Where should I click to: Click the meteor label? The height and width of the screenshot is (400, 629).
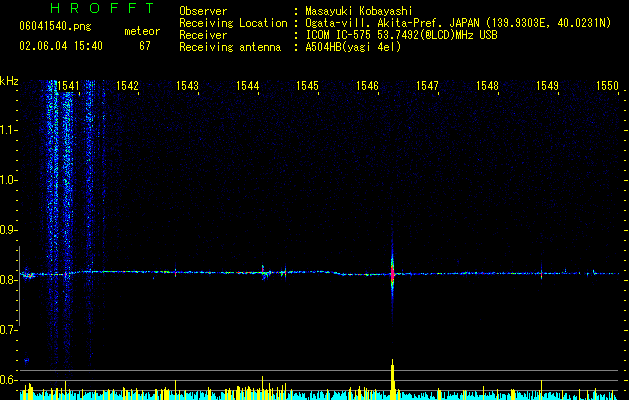click(142, 31)
